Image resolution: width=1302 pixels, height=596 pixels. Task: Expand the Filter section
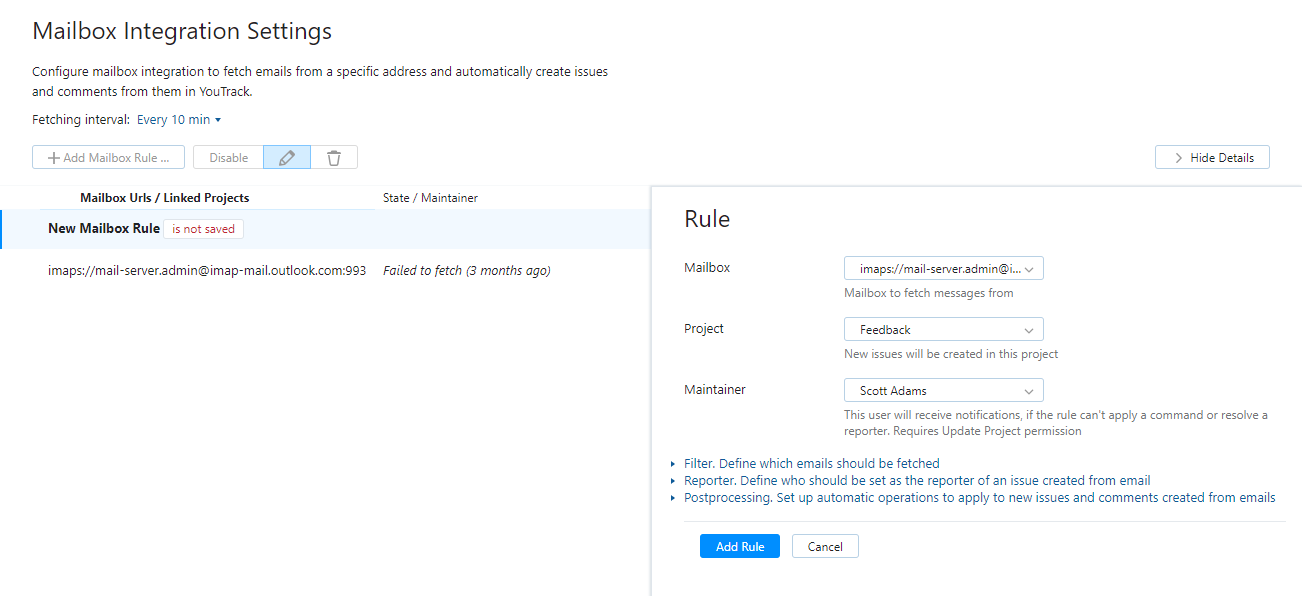[x=811, y=463]
